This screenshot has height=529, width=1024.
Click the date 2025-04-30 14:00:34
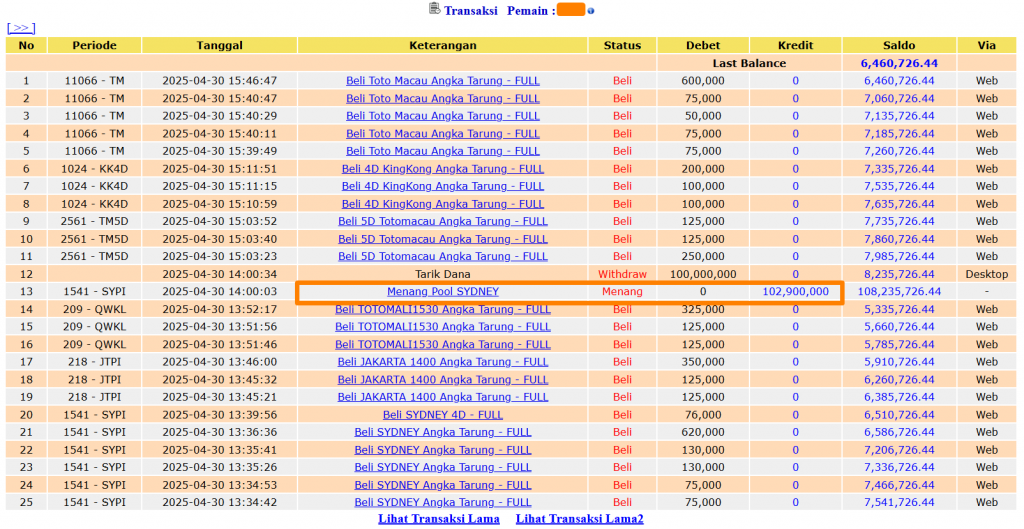(219, 274)
